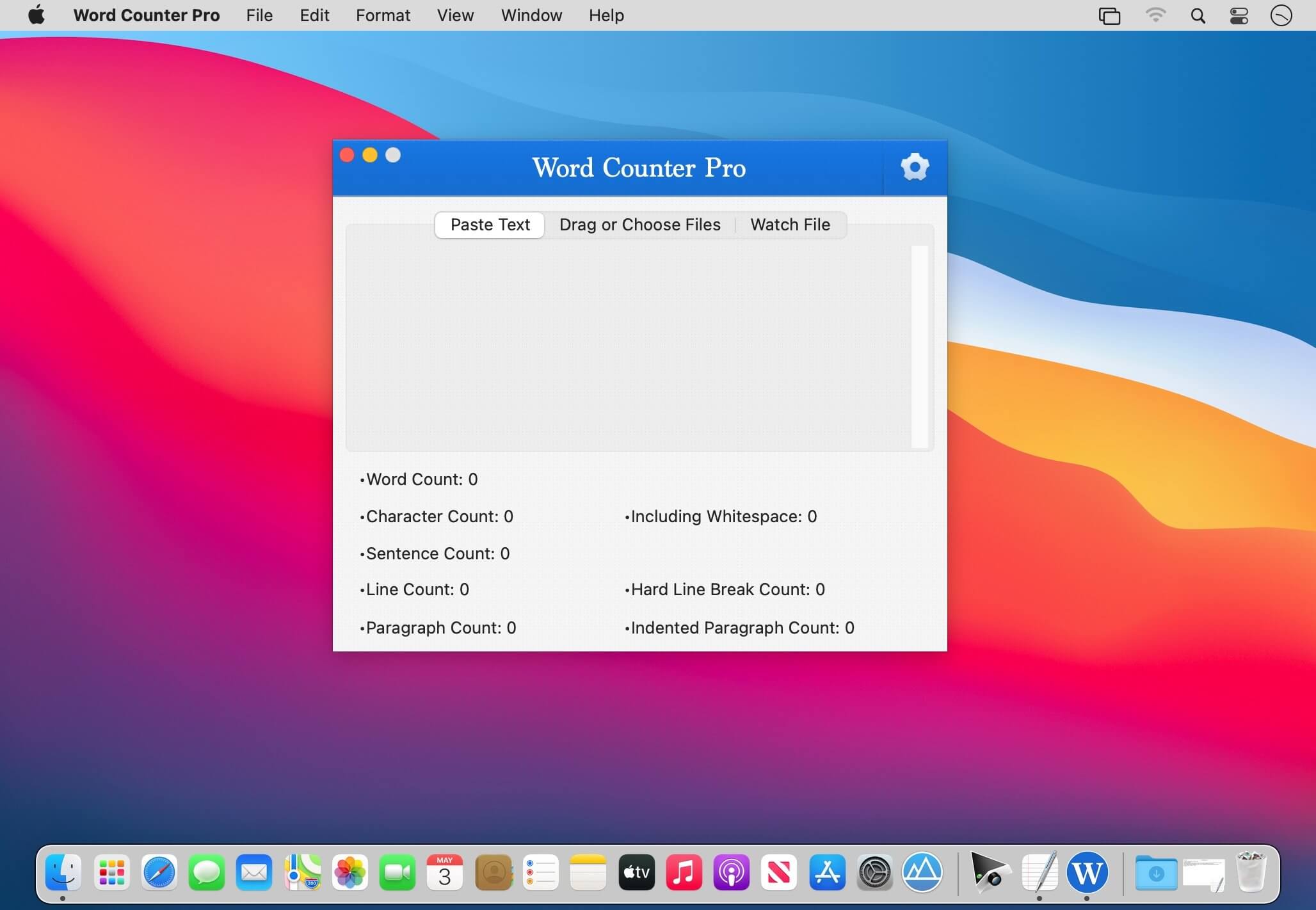Open the recent document stack in Dock

click(x=1203, y=874)
